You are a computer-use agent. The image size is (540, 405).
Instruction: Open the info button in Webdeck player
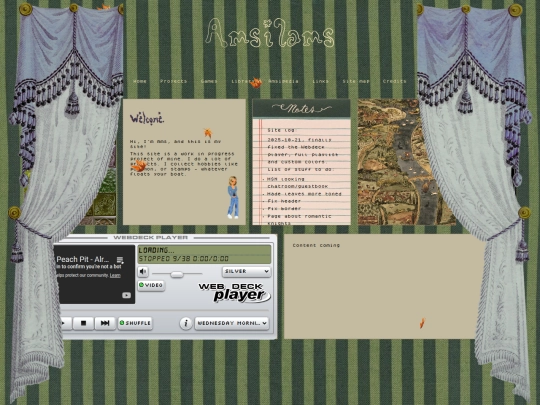click(x=186, y=323)
